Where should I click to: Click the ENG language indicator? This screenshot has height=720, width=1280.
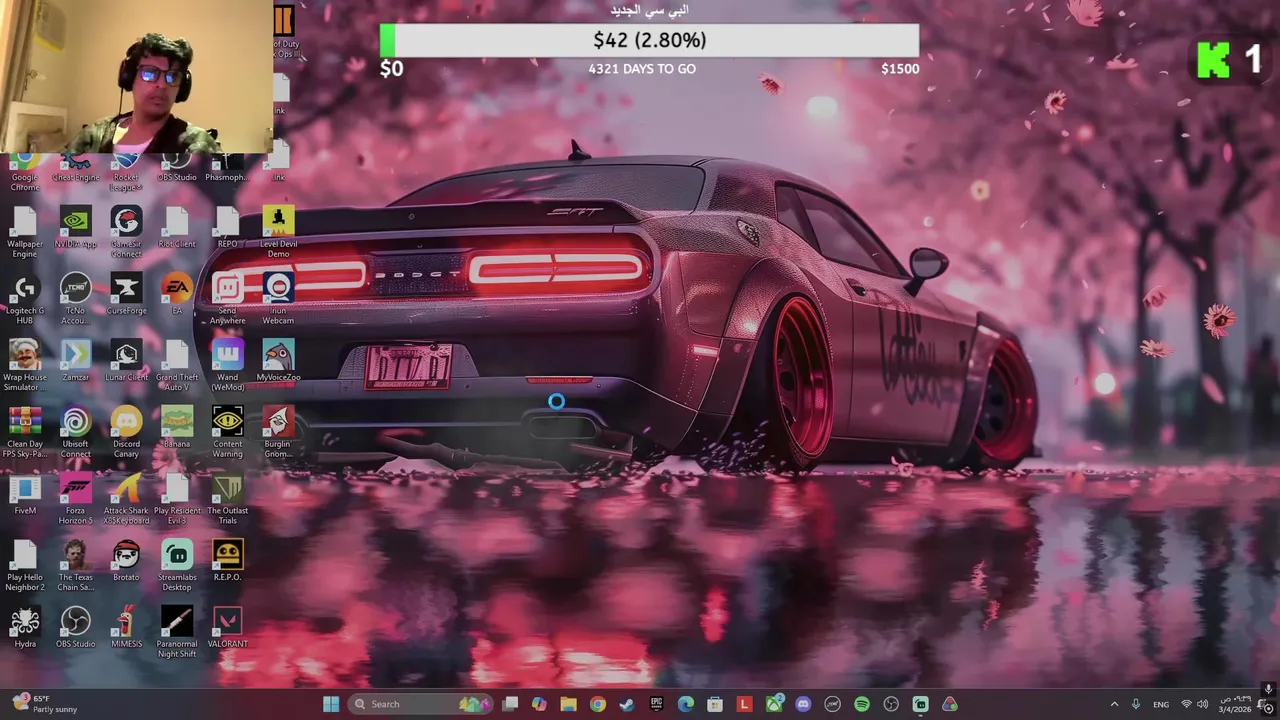click(1161, 704)
